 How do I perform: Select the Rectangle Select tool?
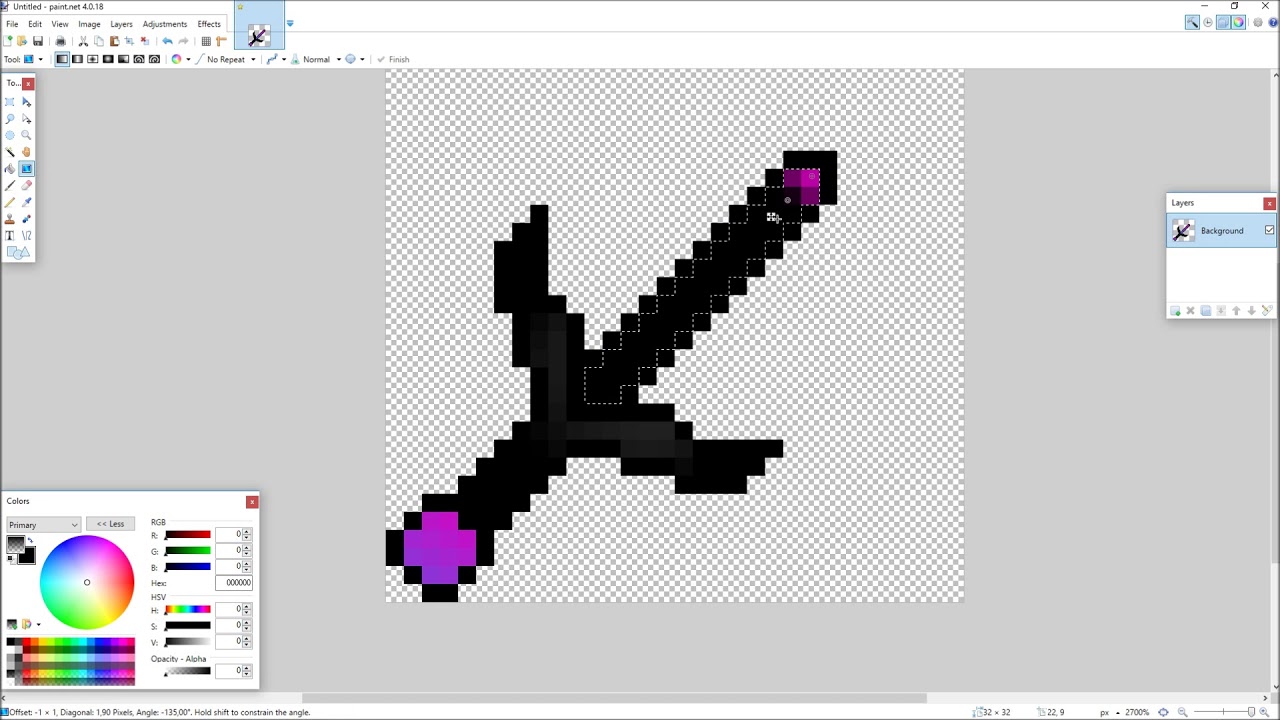click(10, 102)
